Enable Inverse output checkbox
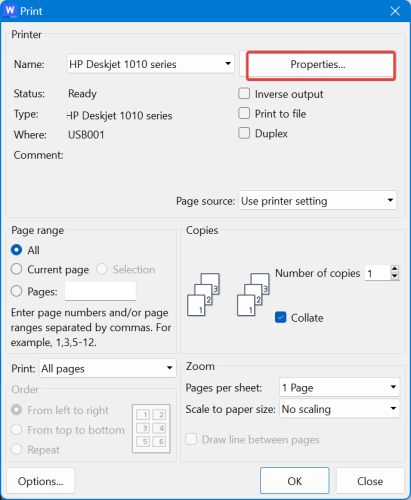 click(x=244, y=94)
